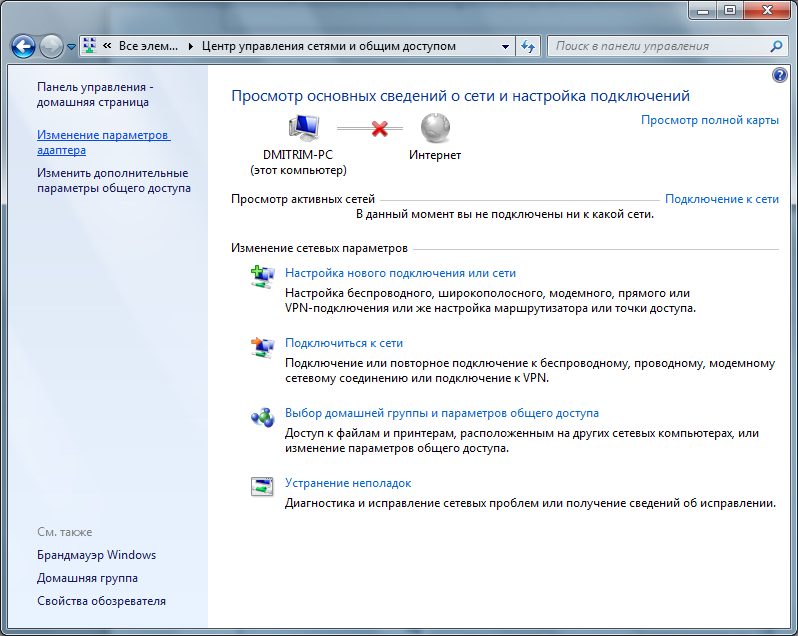Click the Control Panel icon in address bar

90,46
